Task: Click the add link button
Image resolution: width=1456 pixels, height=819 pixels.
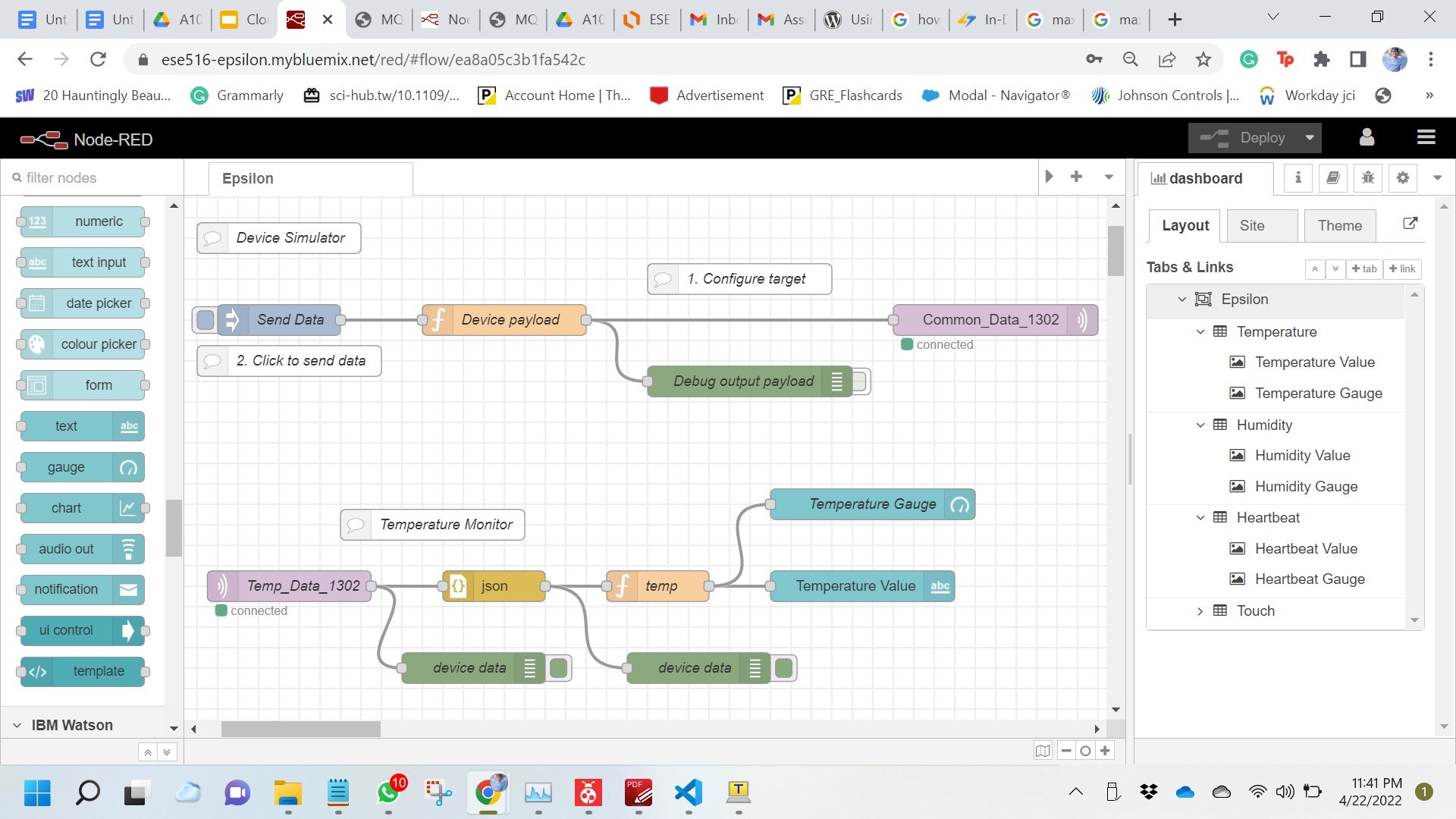Action: point(1402,269)
